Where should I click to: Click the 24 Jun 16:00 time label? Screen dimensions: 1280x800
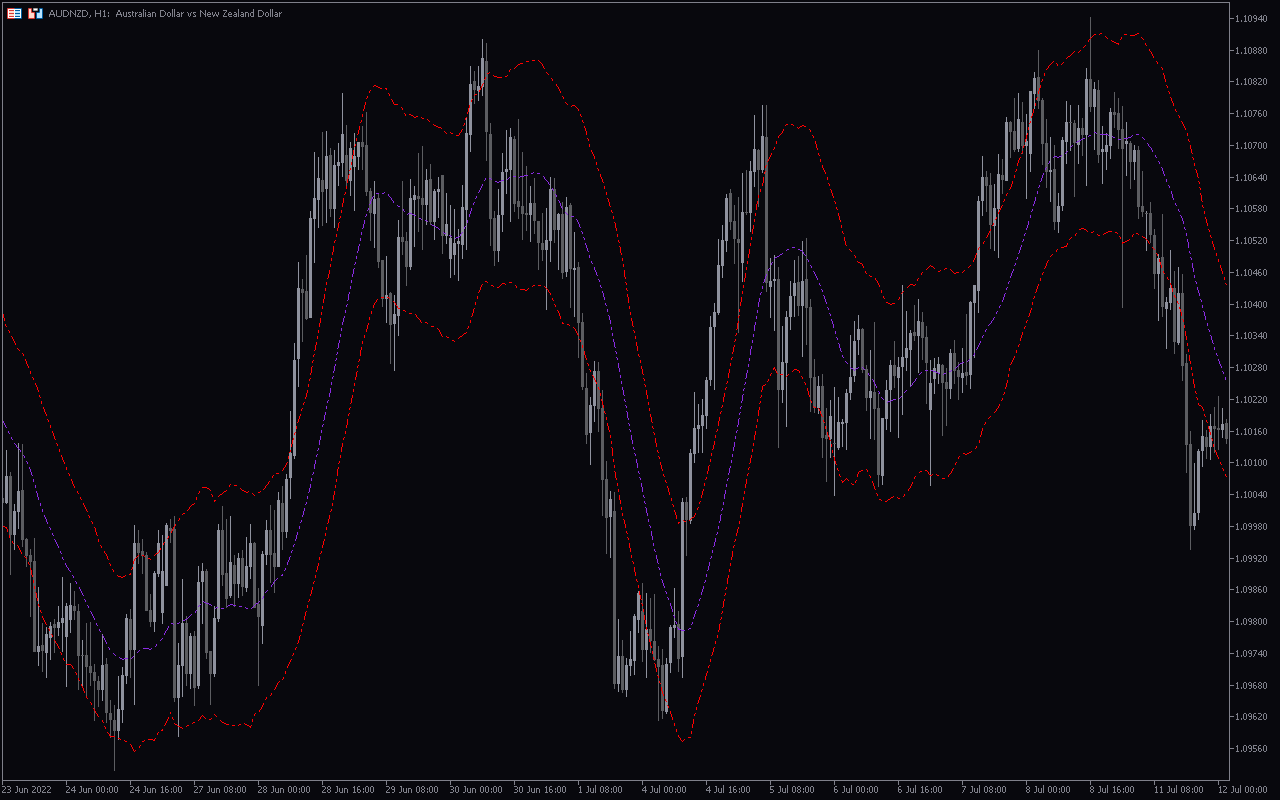click(156, 790)
